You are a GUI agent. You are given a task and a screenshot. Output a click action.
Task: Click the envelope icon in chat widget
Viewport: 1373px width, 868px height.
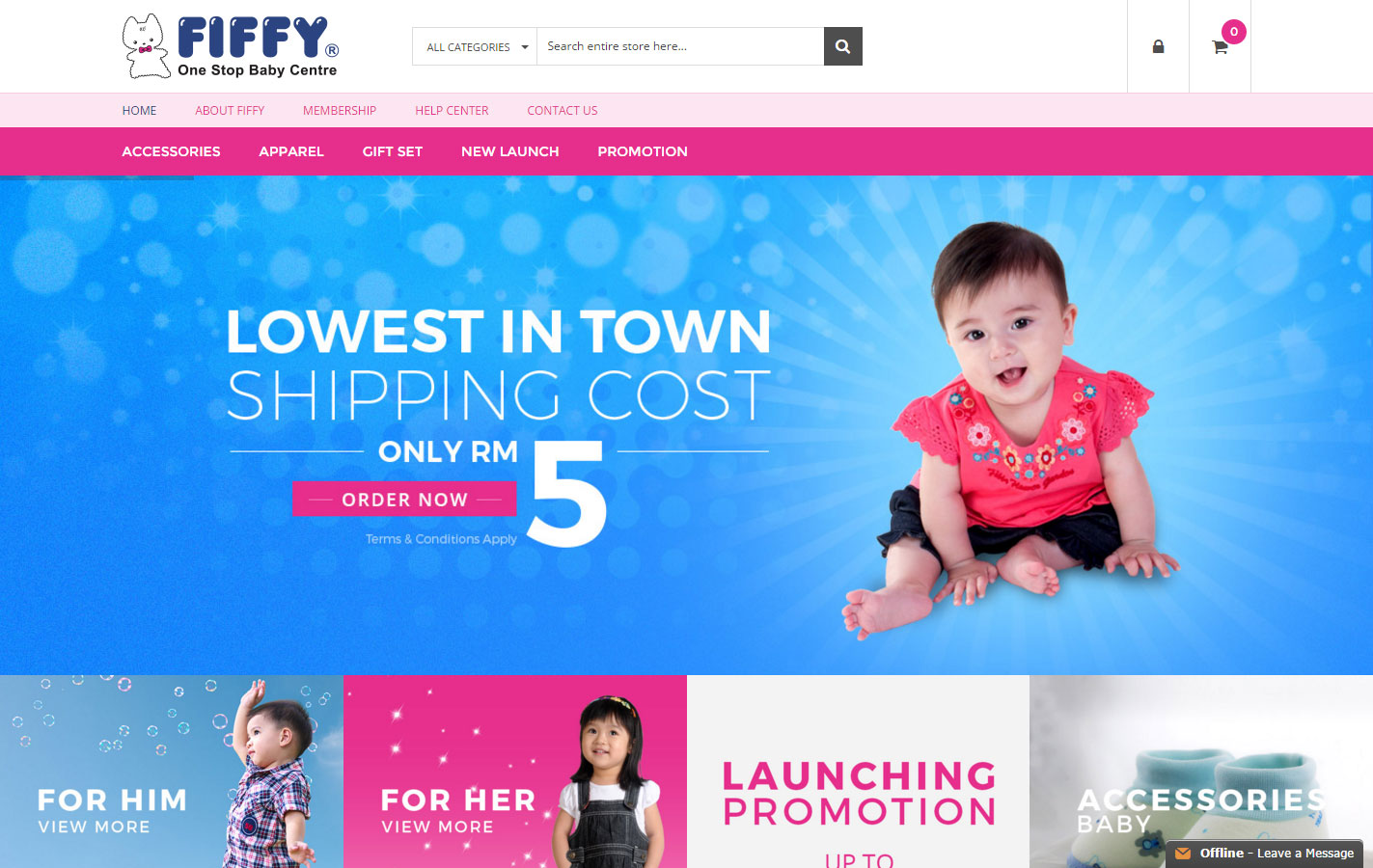[x=1182, y=854]
